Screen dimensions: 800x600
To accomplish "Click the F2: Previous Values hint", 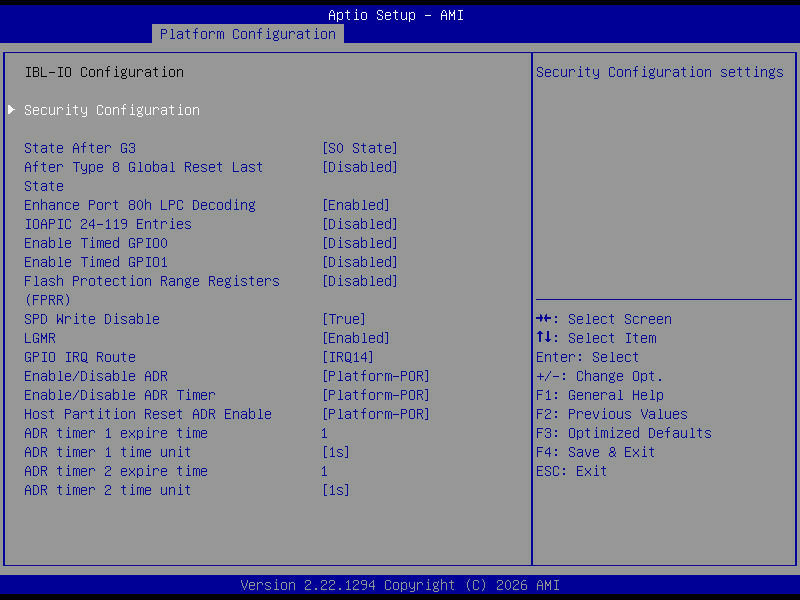I will tap(612, 414).
